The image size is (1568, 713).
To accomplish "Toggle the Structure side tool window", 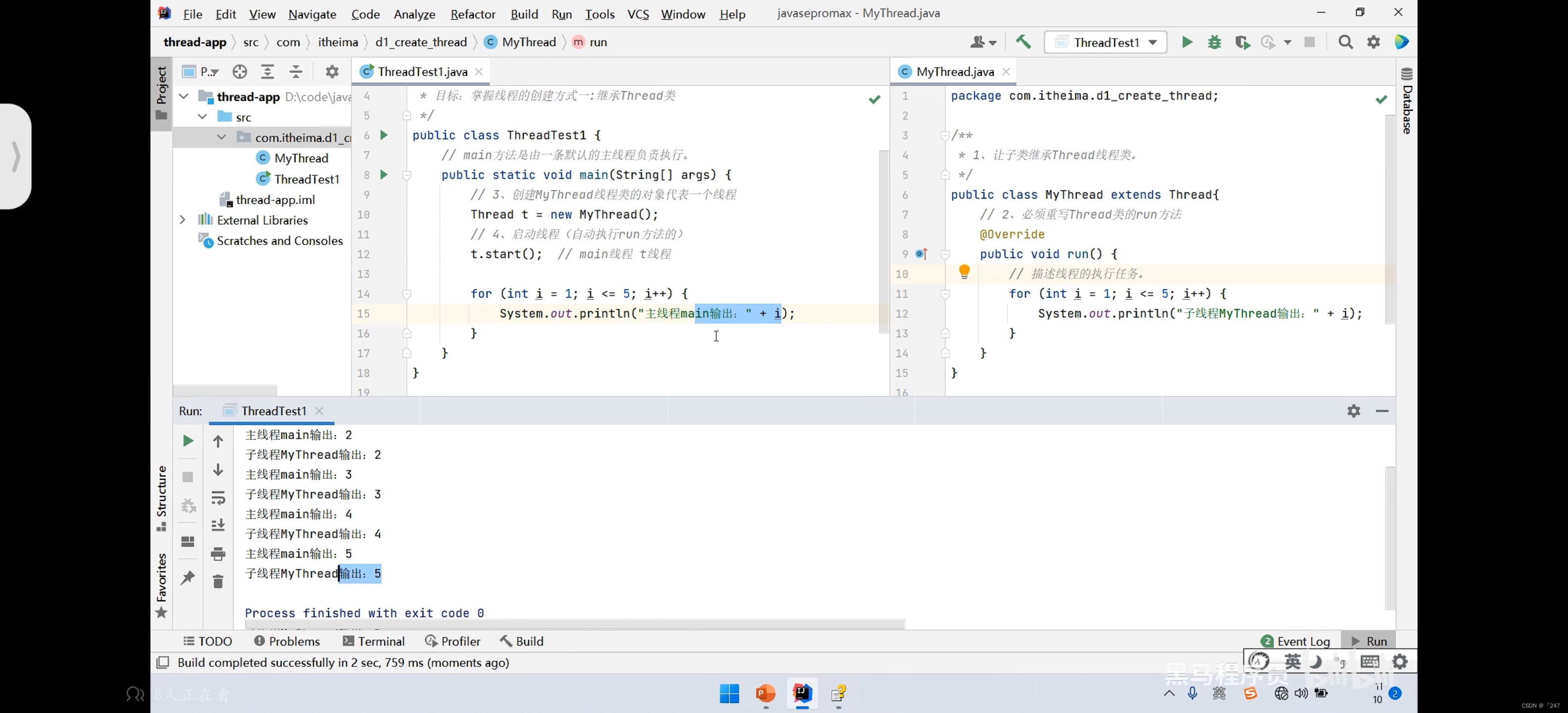I will click(161, 498).
